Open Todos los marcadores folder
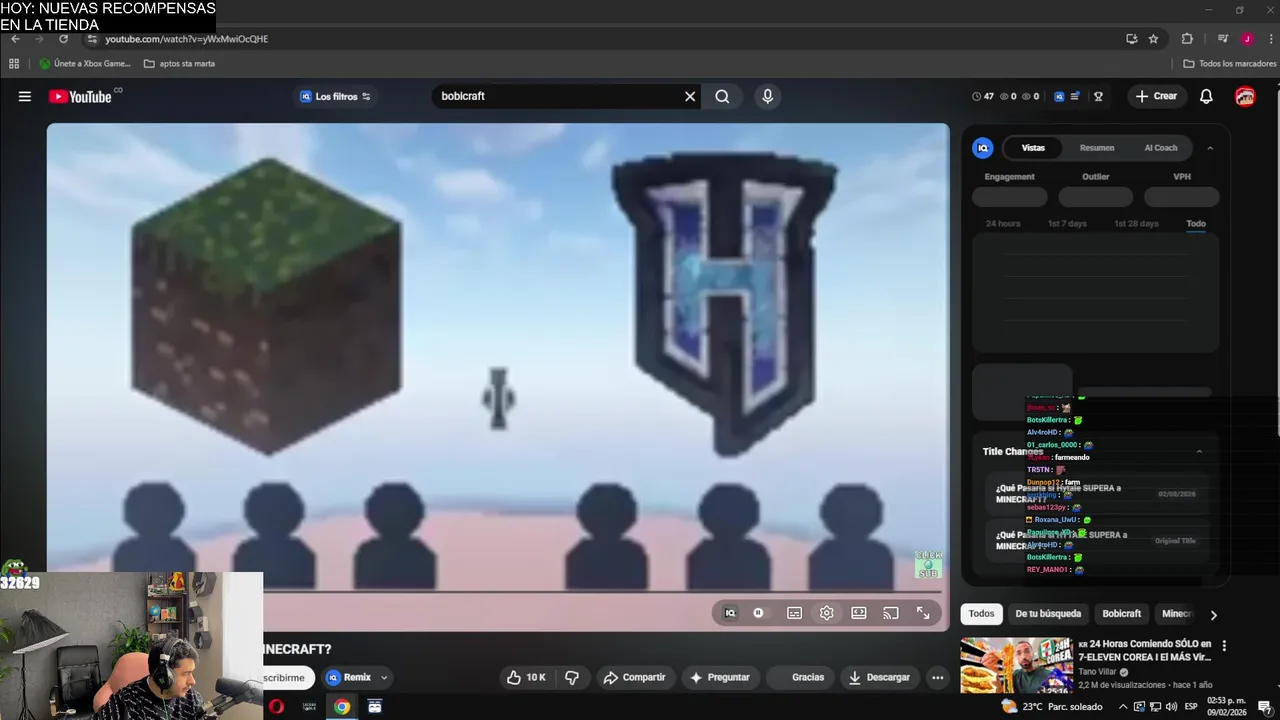Screen dimensions: 1280x720 pyautogui.click(x=1230, y=63)
